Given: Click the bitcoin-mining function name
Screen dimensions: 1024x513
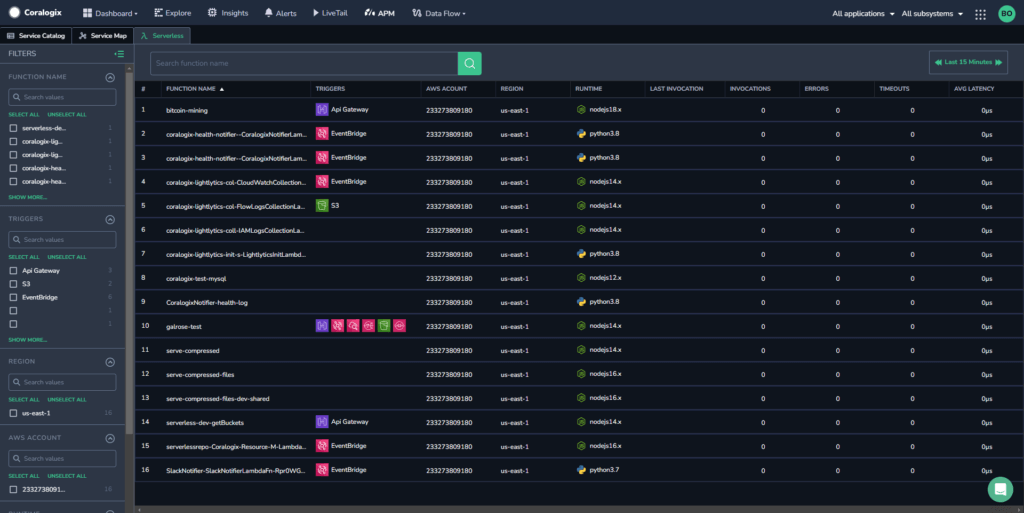Looking at the screenshot, I should pos(187,110).
